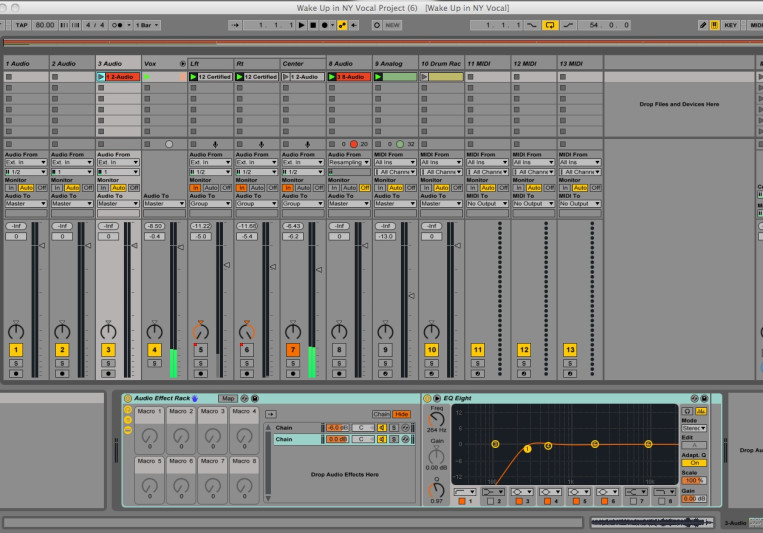Set Lft track monitor to Auto
Viewport: 763px width, 533px height.
[211, 188]
